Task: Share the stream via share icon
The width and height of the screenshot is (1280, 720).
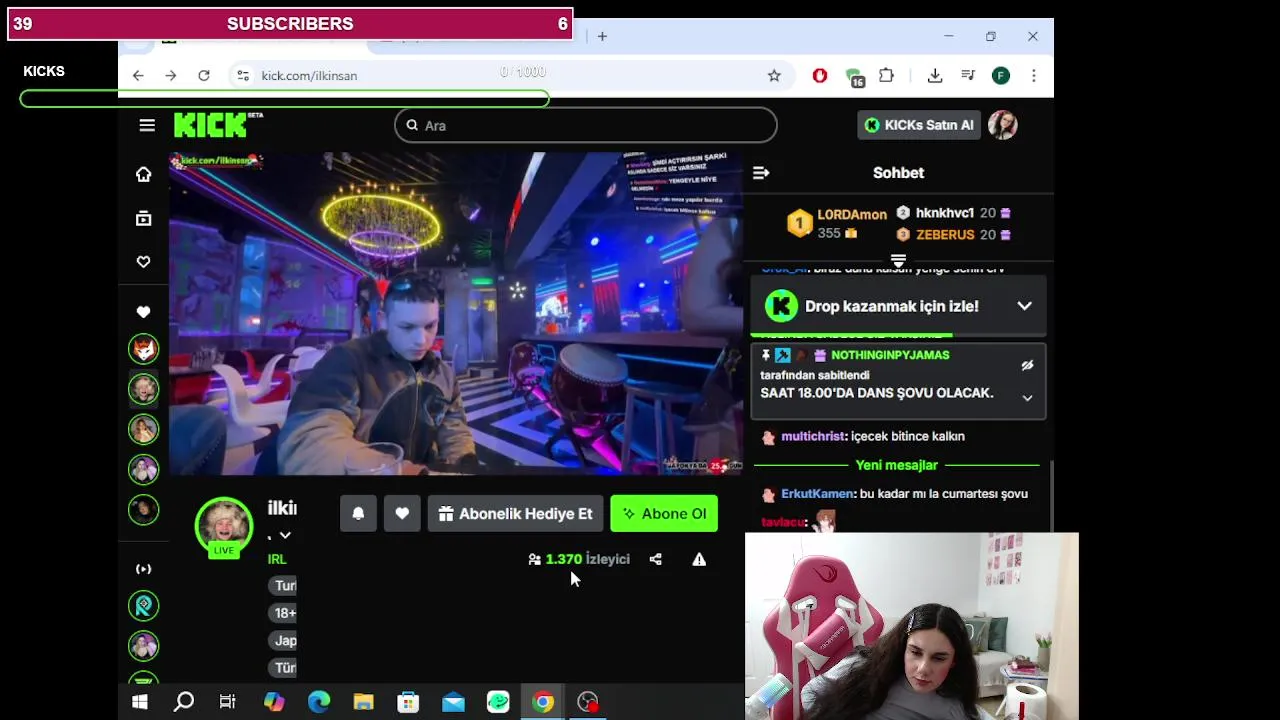Action: click(655, 559)
